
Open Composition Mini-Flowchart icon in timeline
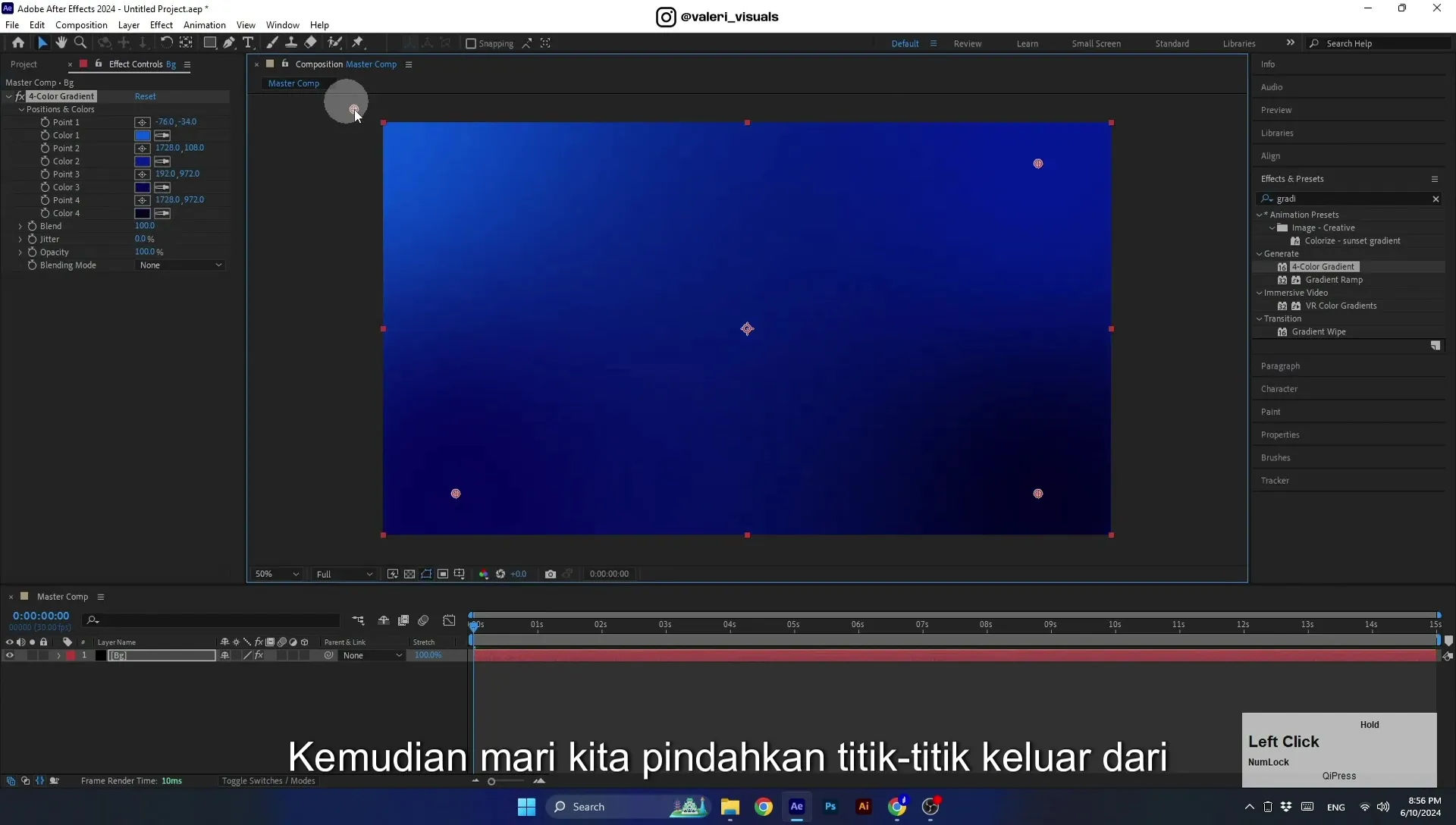[x=358, y=620]
